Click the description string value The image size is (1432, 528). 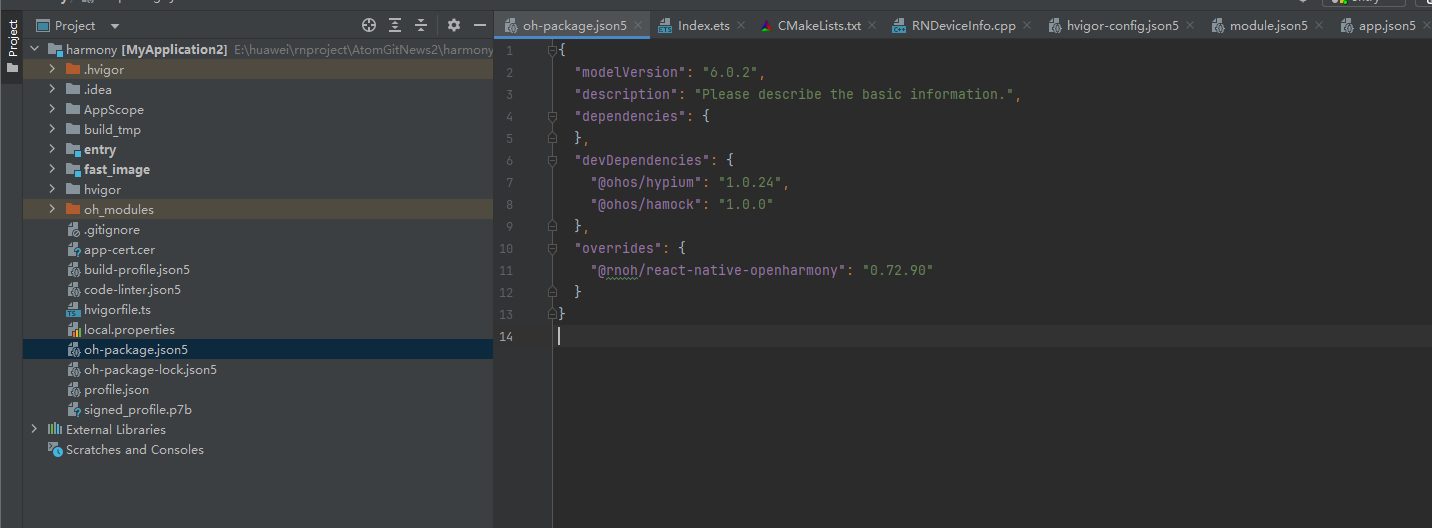pos(854,94)
